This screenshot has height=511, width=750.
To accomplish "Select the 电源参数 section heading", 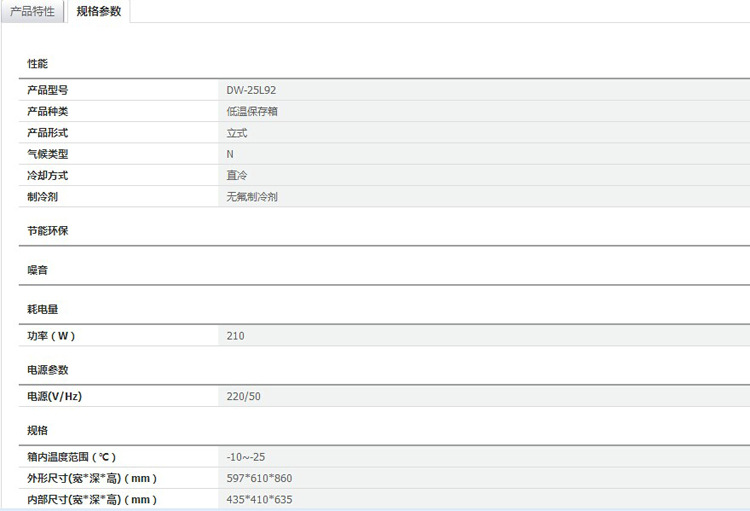I will (47, 370).
